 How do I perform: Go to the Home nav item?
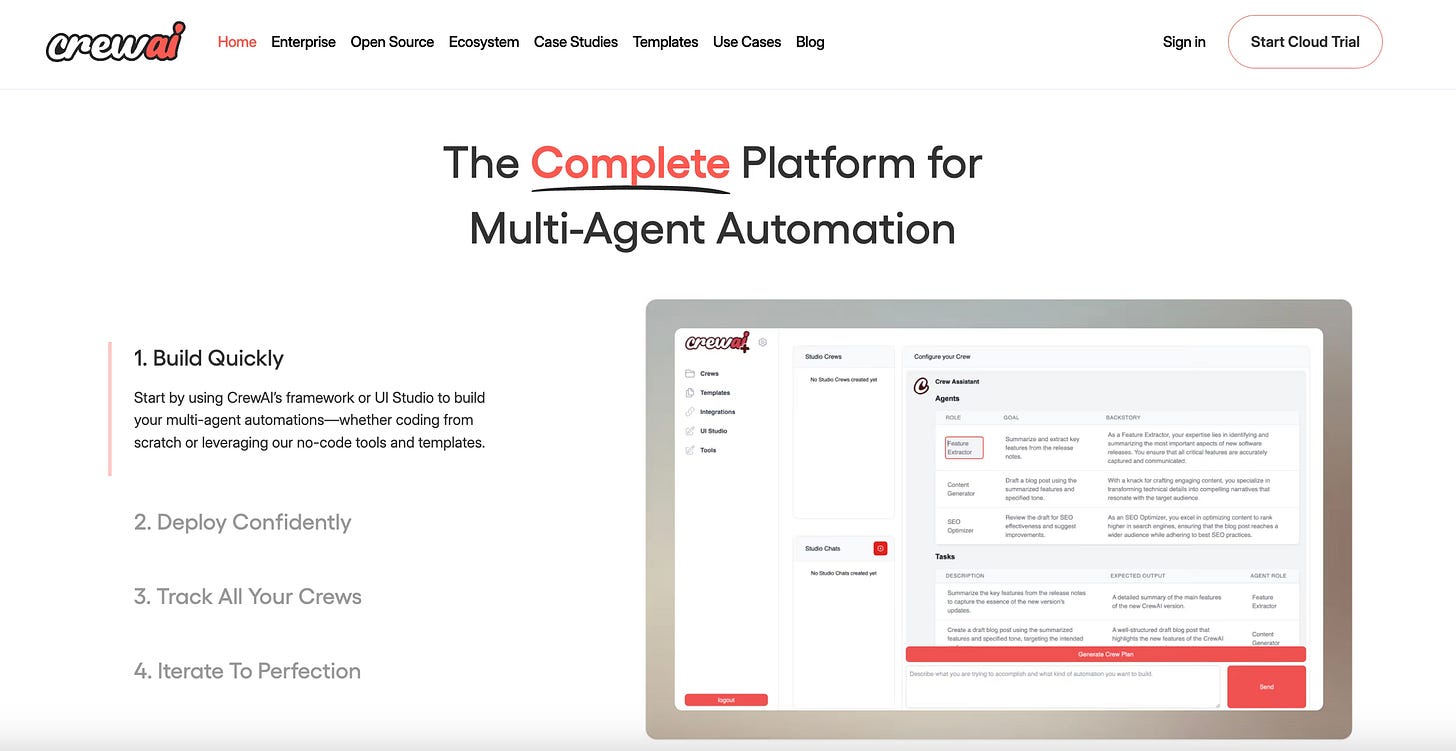(237, 42)
